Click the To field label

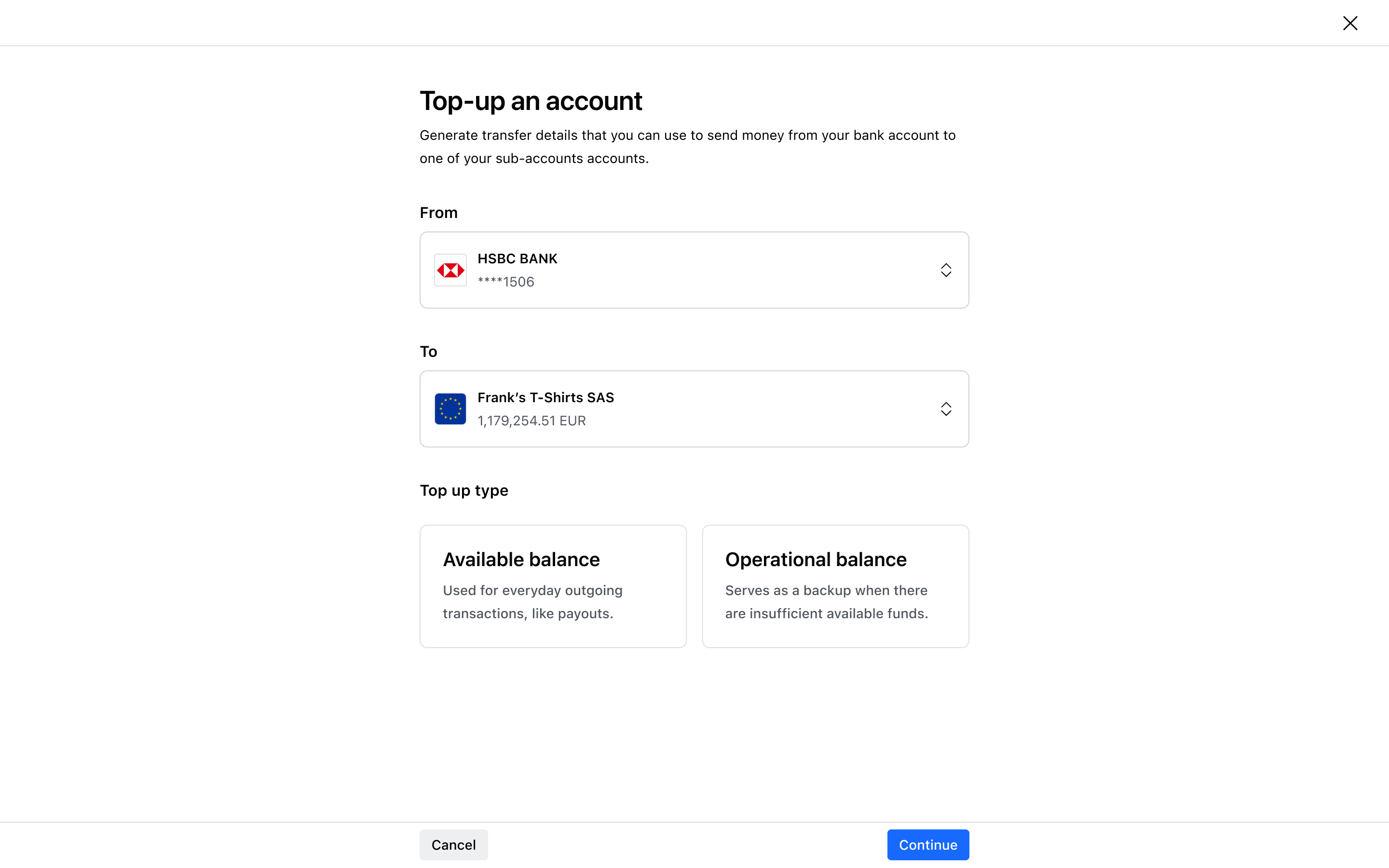coord(428,352)
